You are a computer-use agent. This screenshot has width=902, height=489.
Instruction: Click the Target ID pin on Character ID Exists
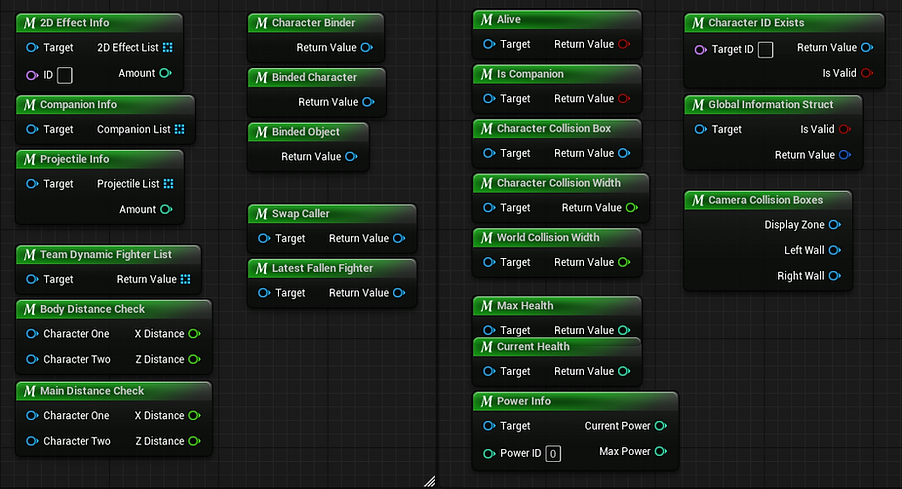[x=700, y=49]
